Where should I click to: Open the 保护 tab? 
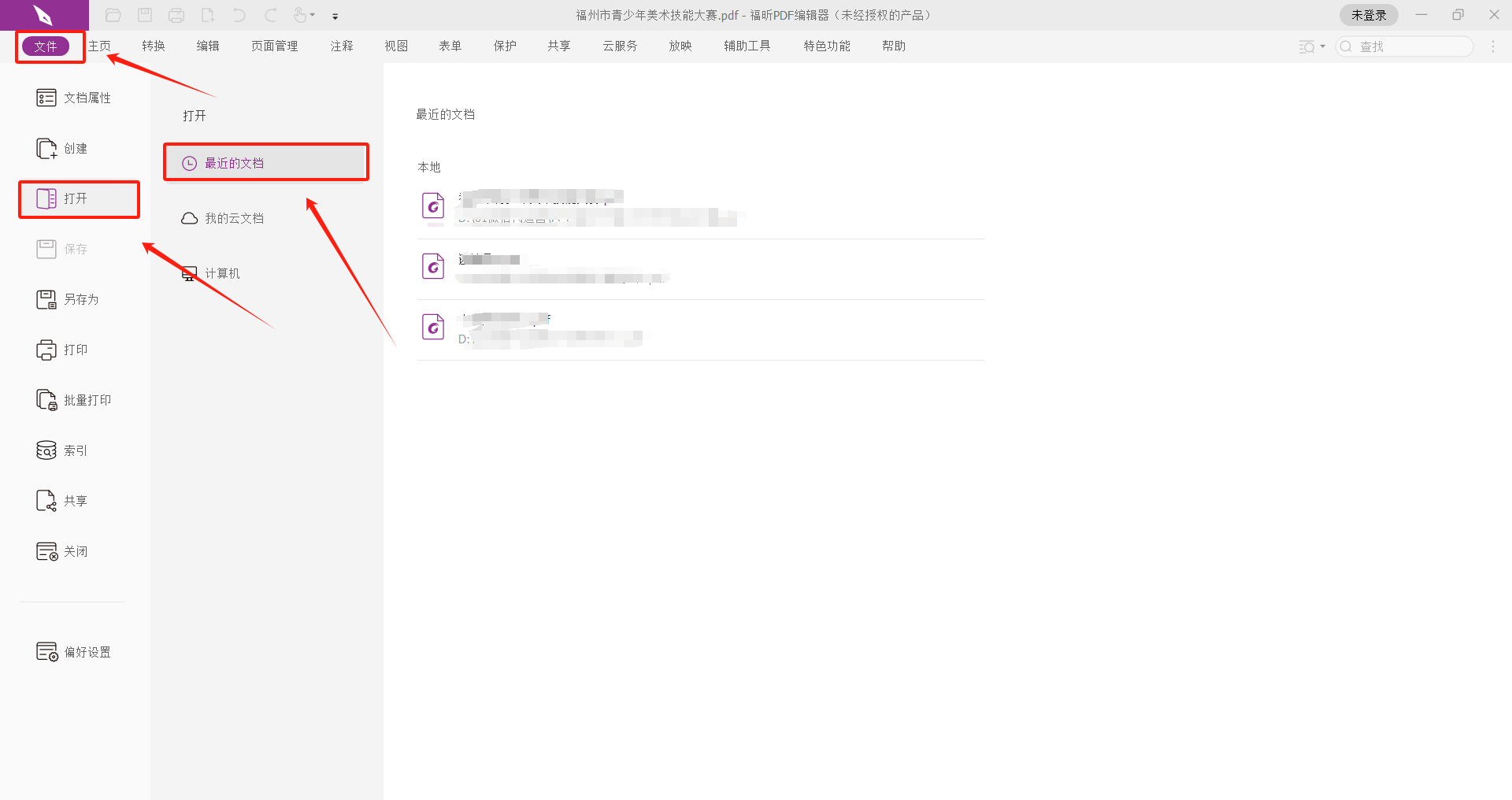coord(505,46)
